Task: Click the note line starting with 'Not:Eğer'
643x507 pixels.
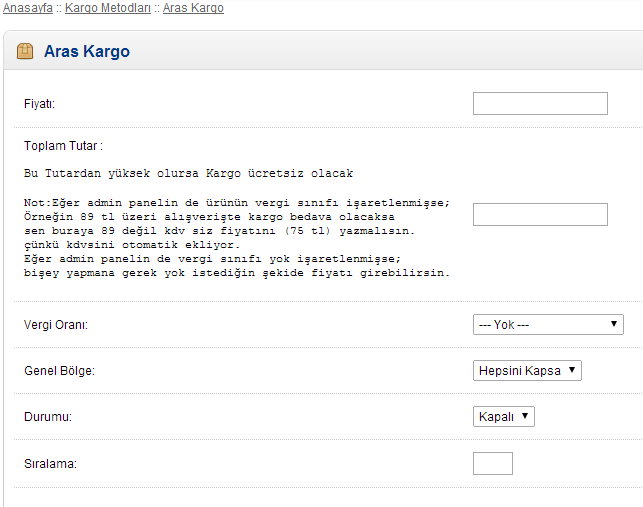Action: [x=236, y=202]
